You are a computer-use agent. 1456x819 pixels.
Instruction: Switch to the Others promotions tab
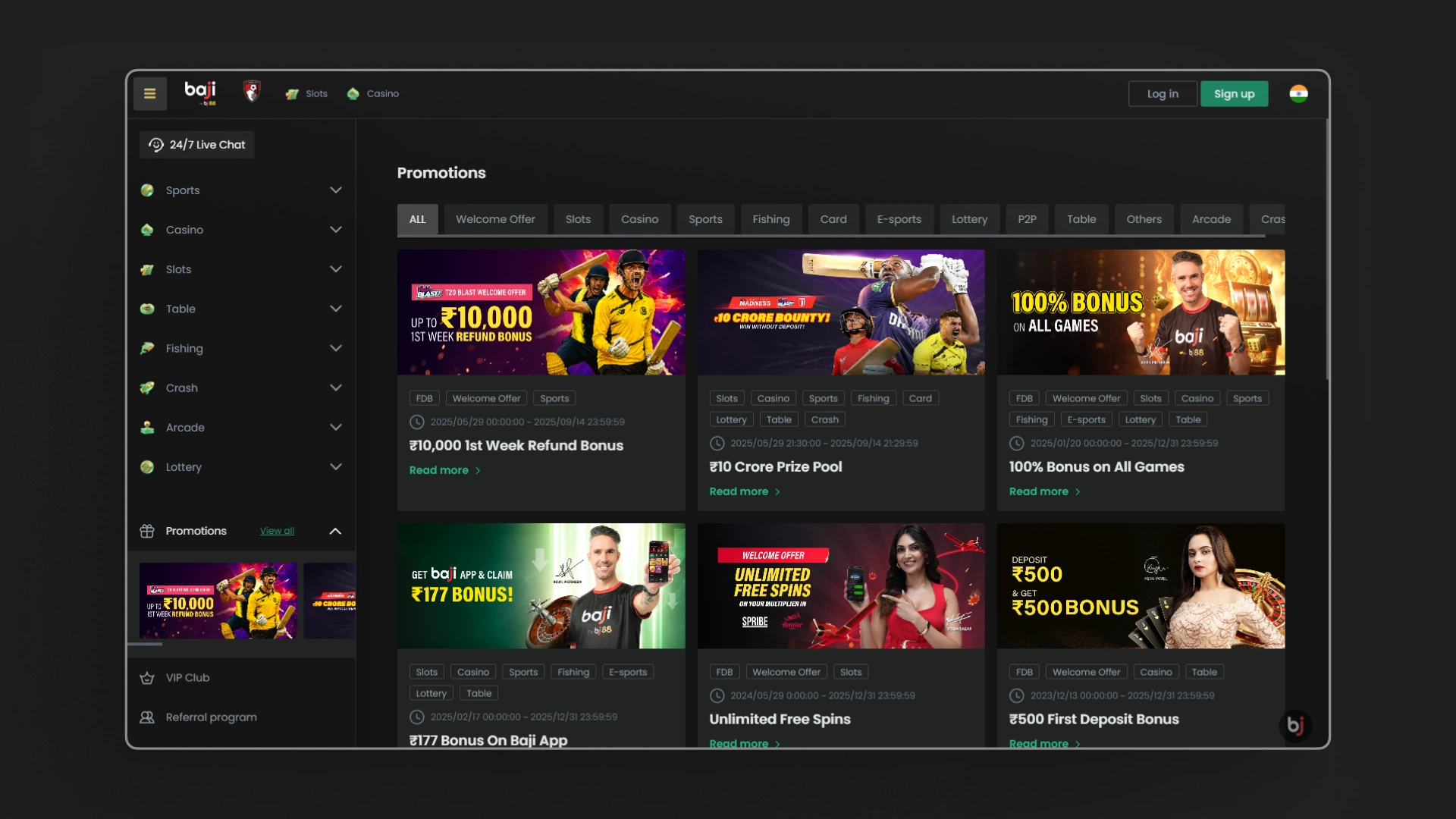(1144, 219)
